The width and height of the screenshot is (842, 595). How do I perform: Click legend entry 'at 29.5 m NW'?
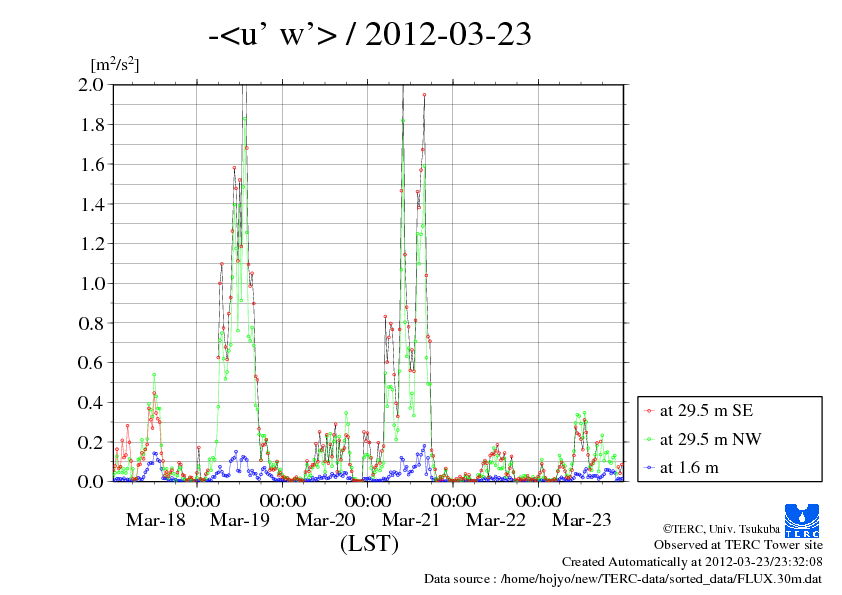(710, 439)
